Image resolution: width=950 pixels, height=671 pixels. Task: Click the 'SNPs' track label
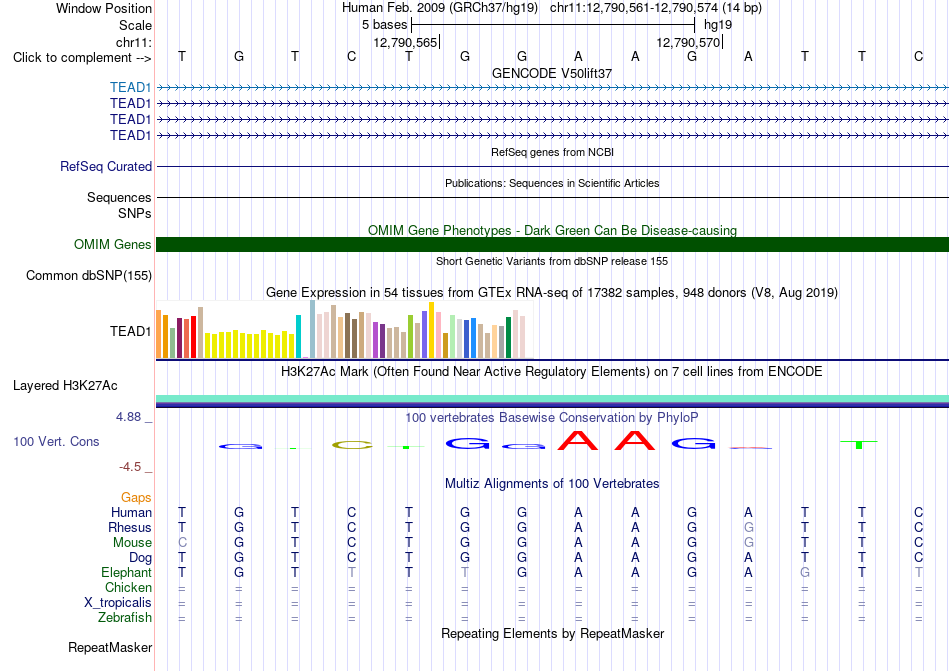point(135,213)
